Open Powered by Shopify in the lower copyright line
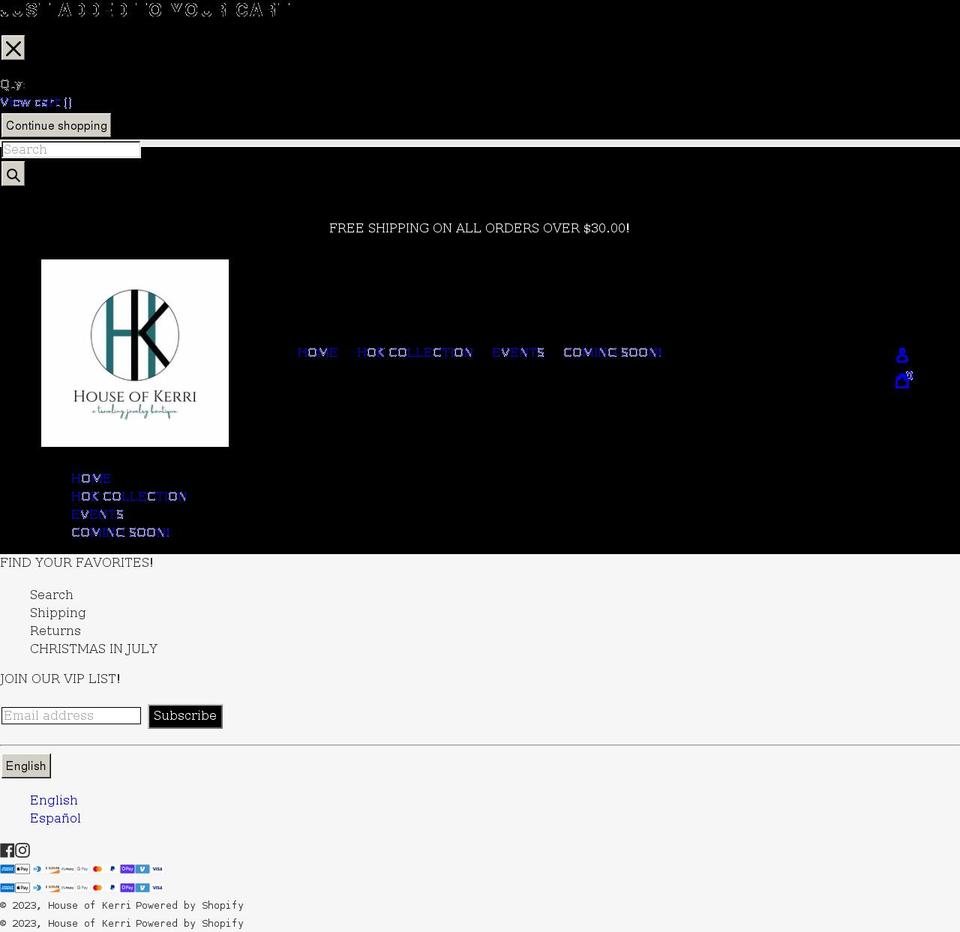 coord(190,923)
